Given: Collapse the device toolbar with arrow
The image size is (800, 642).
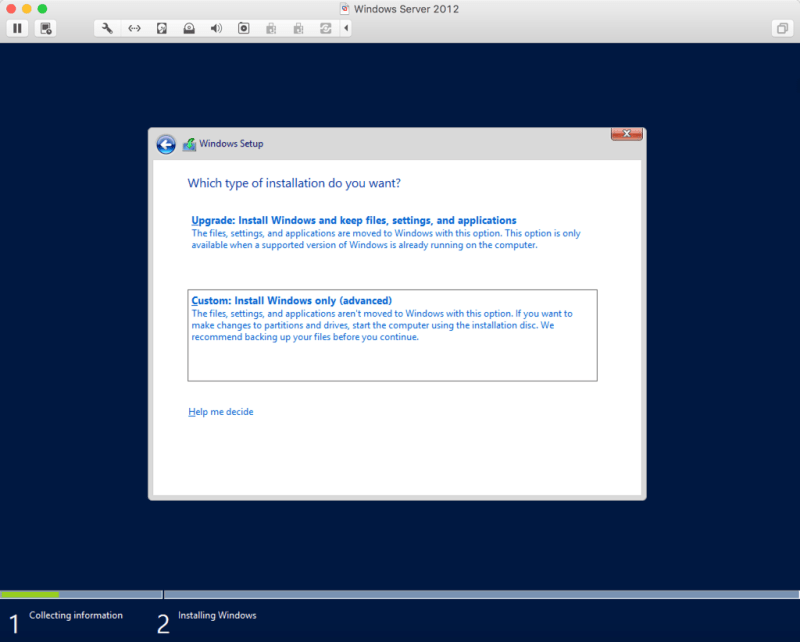Looking at the screenshot, I should pos(347,28).
